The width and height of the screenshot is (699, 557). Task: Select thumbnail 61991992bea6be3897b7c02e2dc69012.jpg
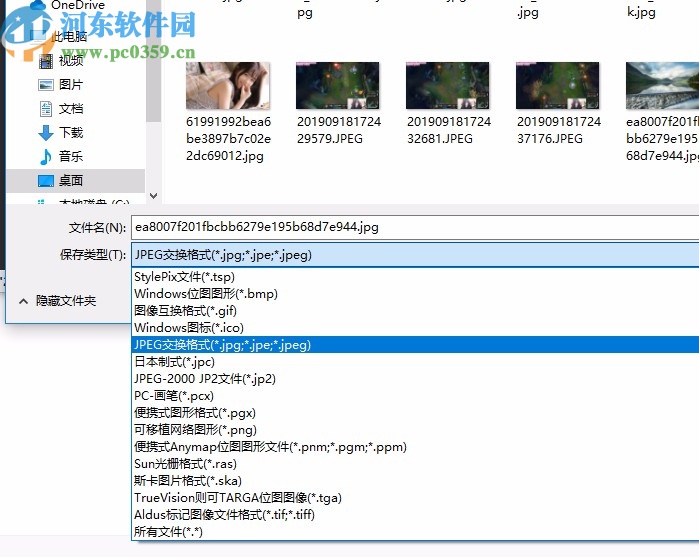point(228,86)
